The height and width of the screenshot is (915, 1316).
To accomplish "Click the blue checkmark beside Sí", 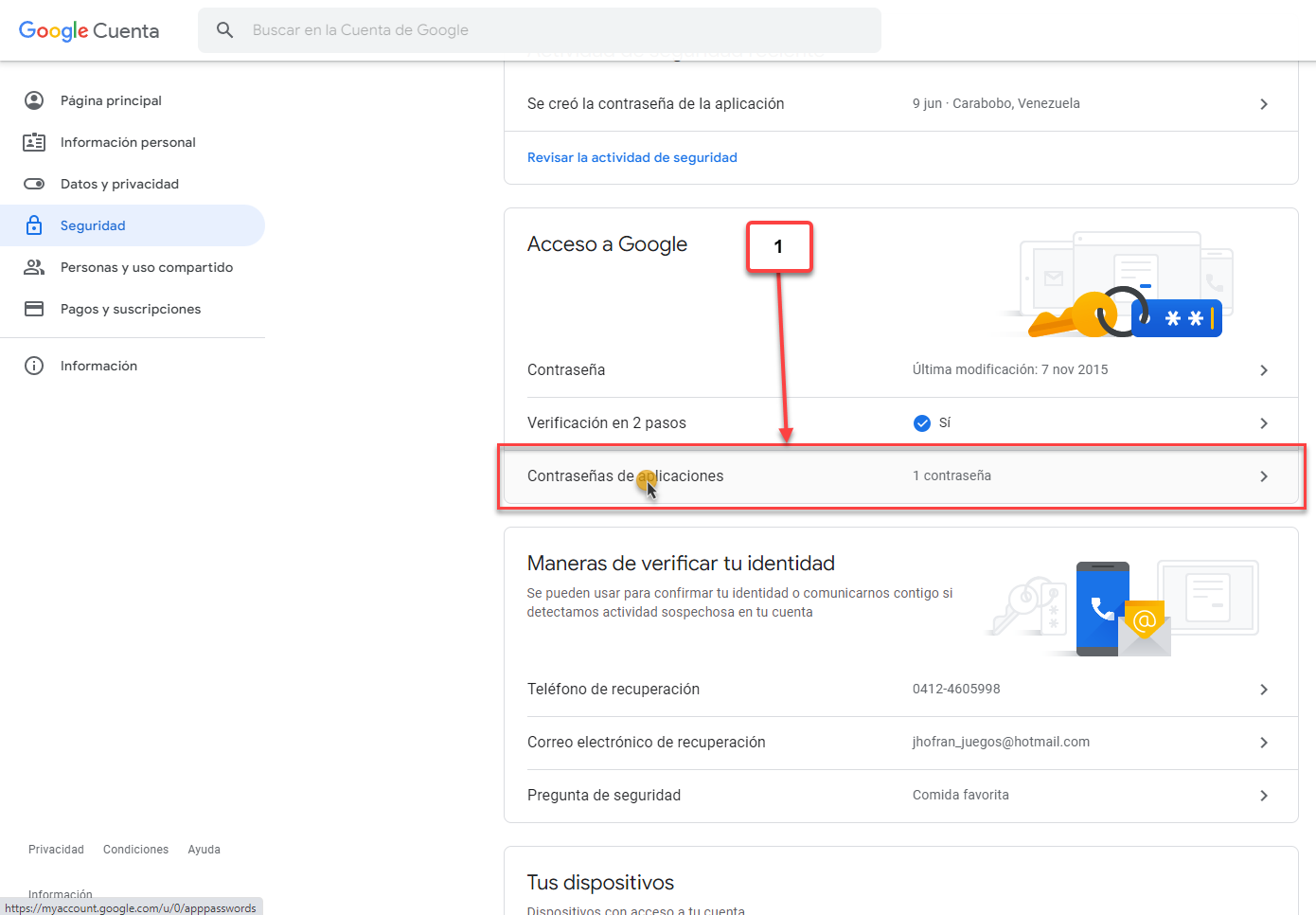I will [922, 423].
